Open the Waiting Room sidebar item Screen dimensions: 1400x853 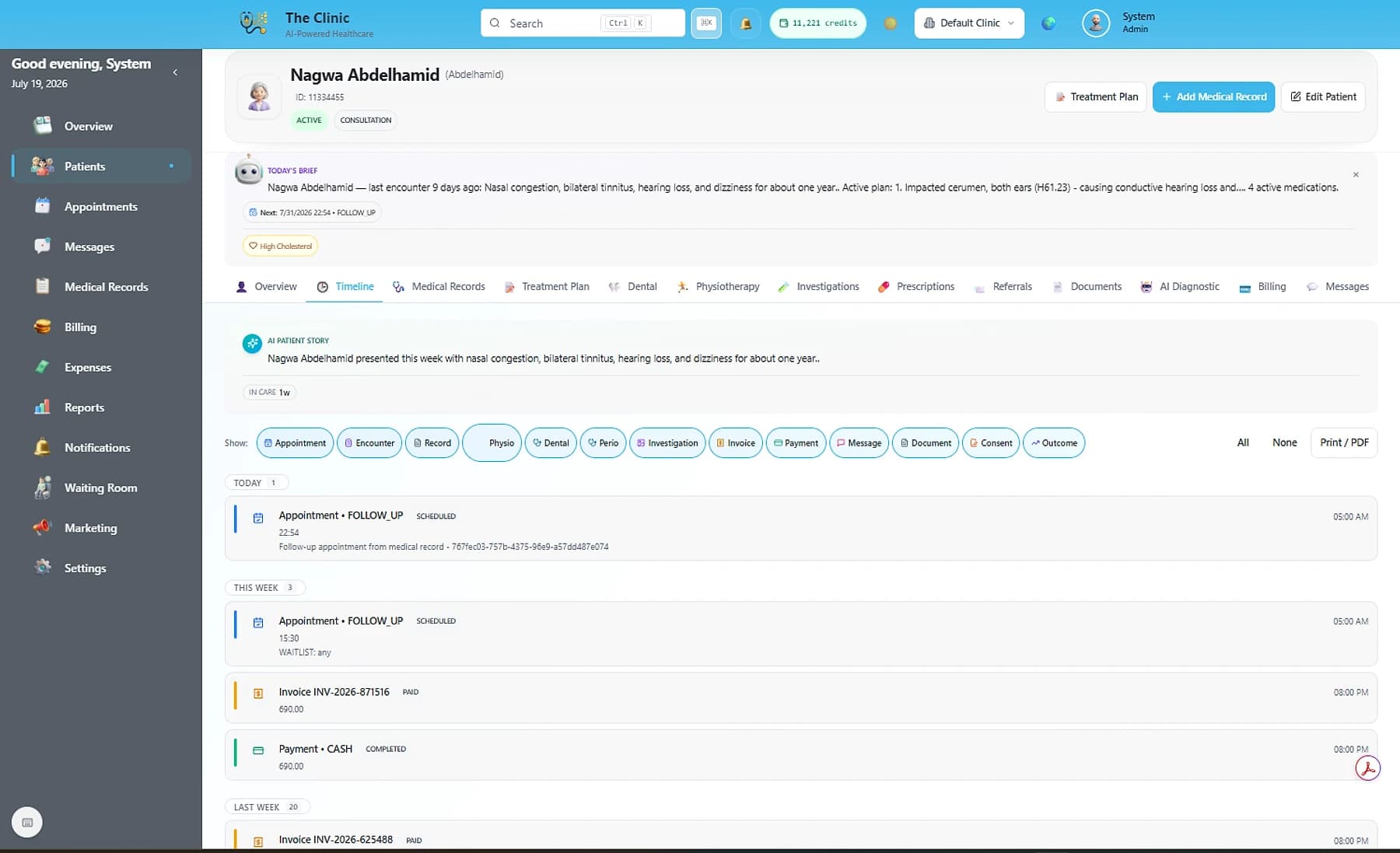pos(101,488)
